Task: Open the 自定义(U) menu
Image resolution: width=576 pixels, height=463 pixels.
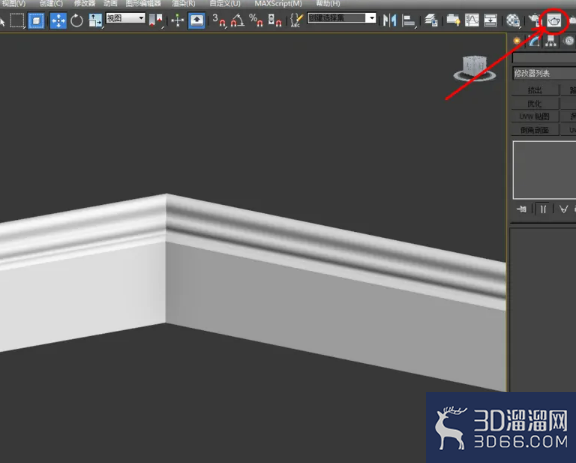Action: click(x=225, y=4)
